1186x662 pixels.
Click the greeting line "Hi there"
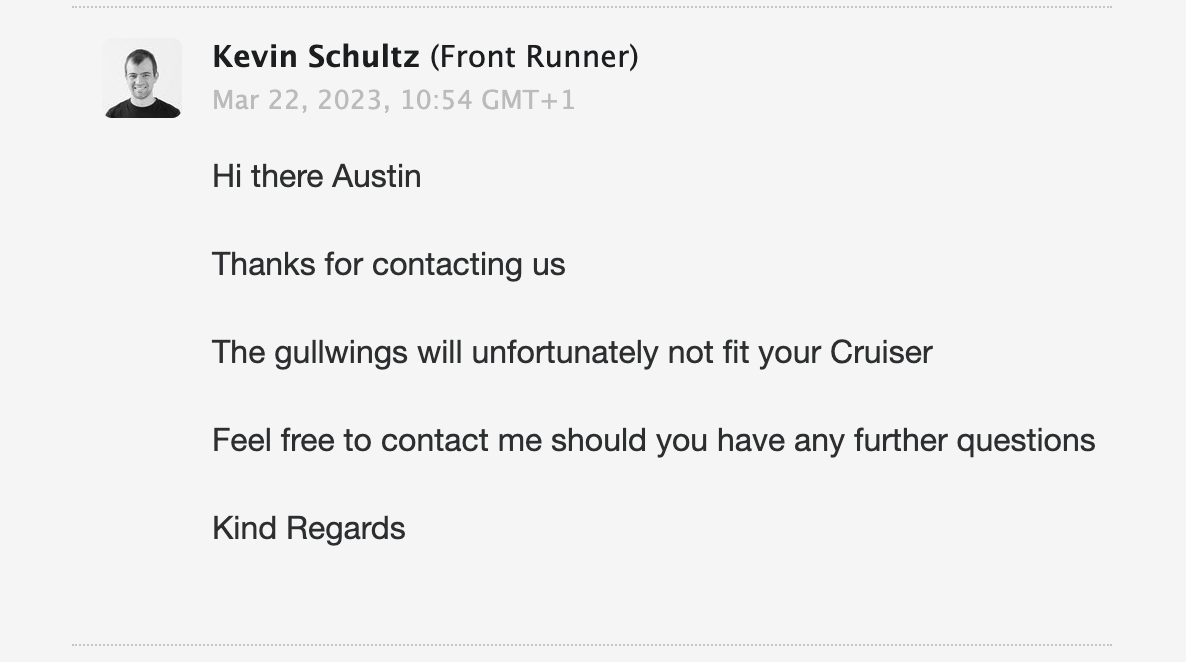[x=268, y=176]
